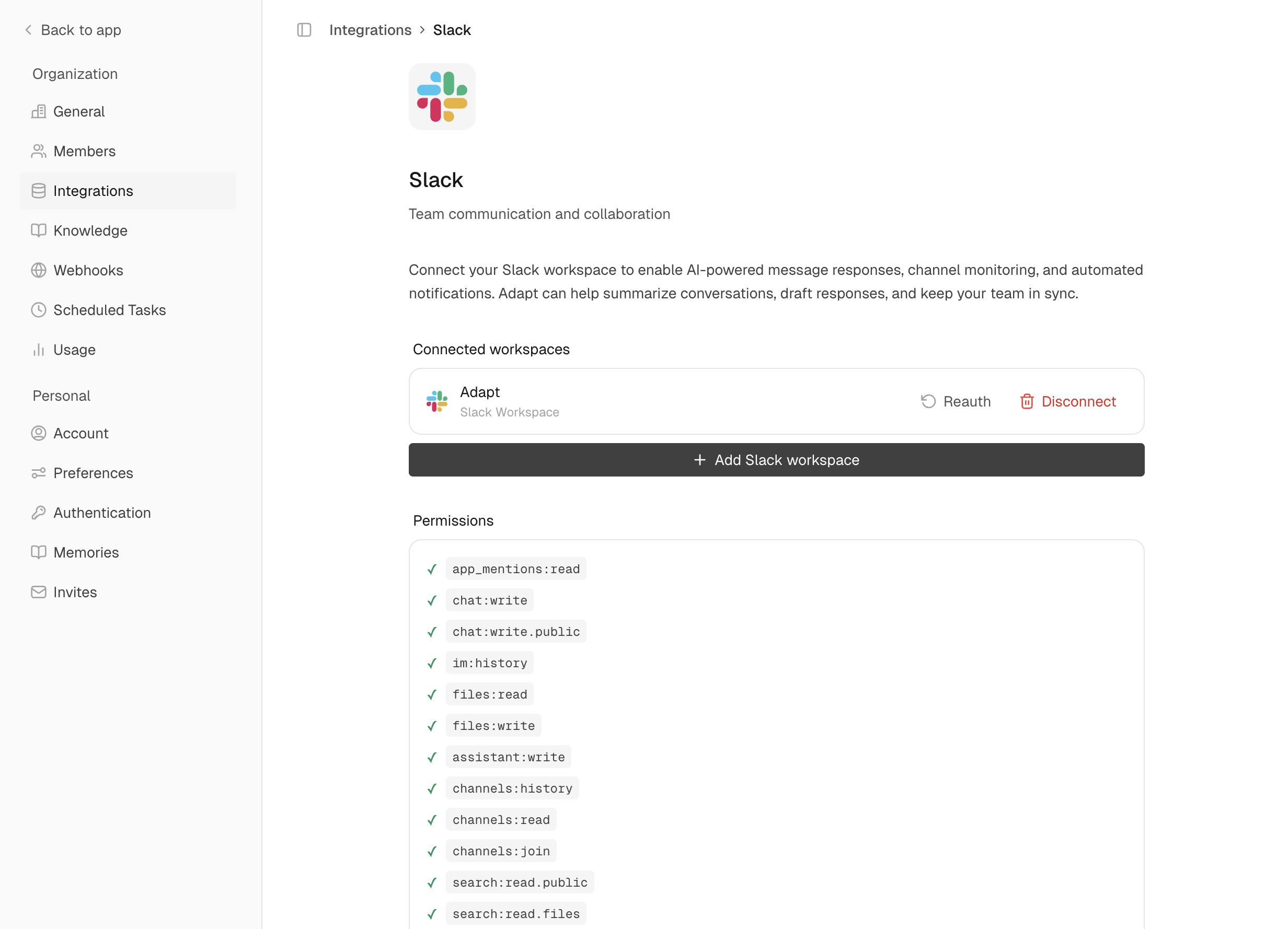Screen dimensions: 1288x929
Task: Click the Authentication key icon
Action: click(x=39, y=513)
